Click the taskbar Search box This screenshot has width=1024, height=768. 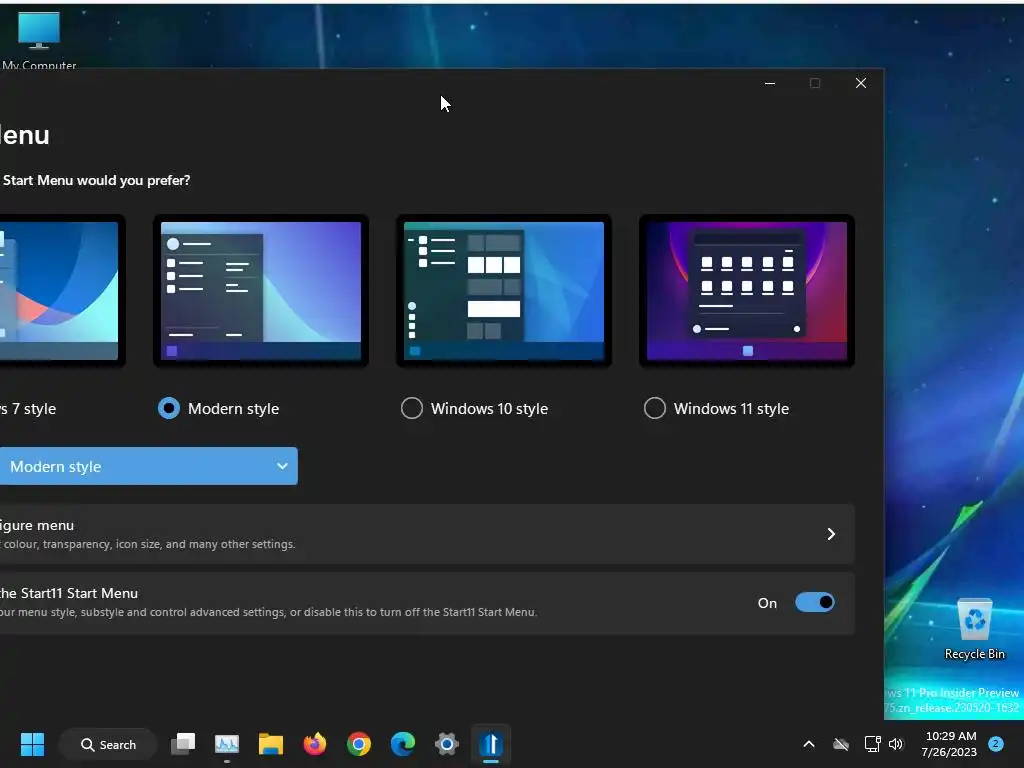[108, 744]
